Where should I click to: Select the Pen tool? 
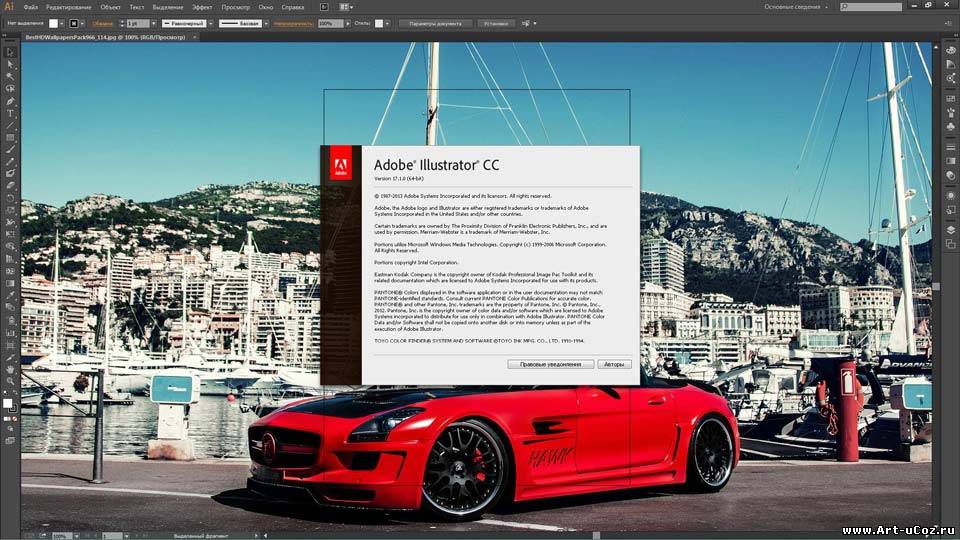click(x=10, y=102)
